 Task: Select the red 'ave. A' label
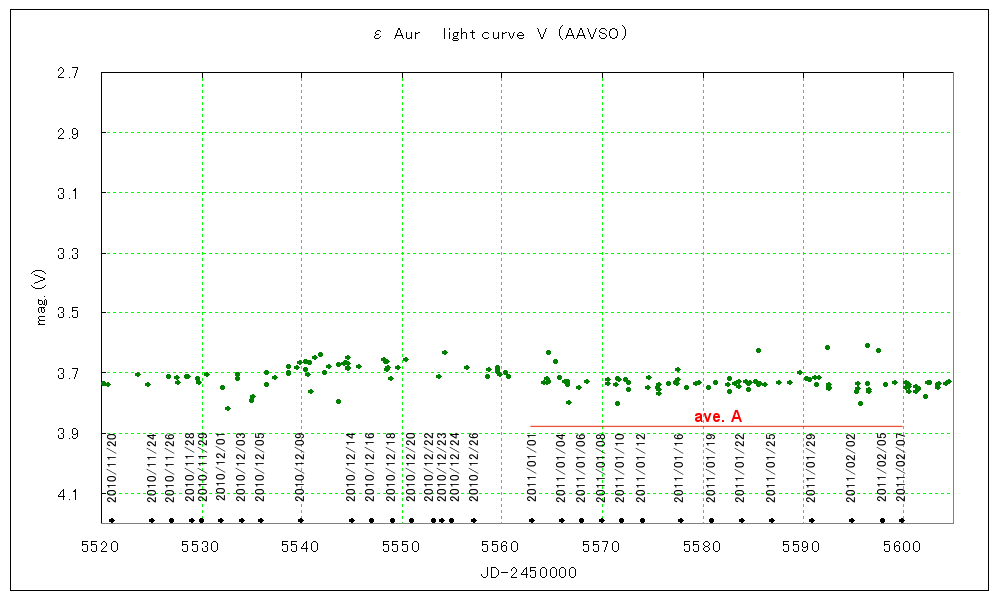(x=717, y=416)
